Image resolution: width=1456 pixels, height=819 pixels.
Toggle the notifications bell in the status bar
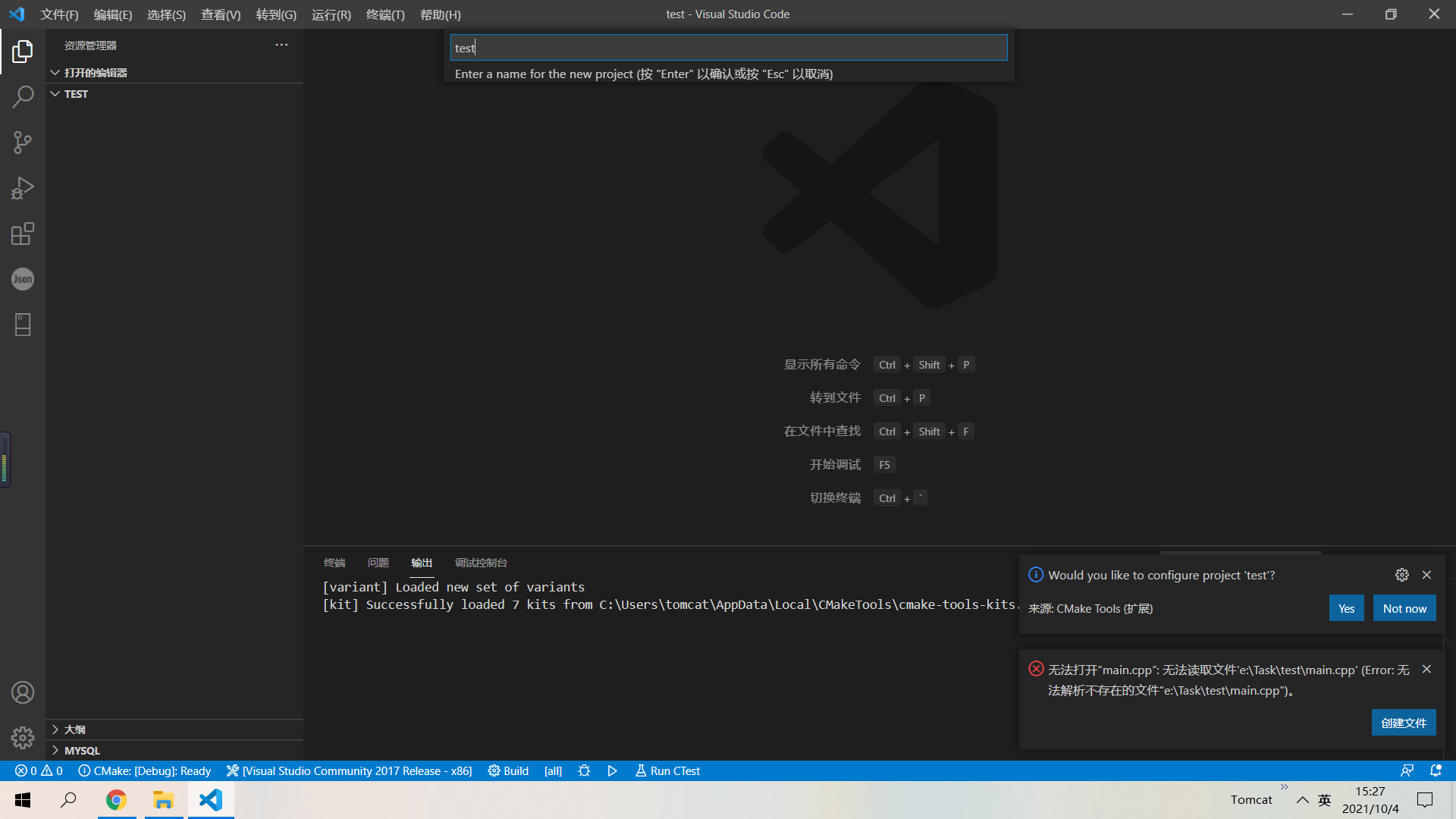point(1436,770)
